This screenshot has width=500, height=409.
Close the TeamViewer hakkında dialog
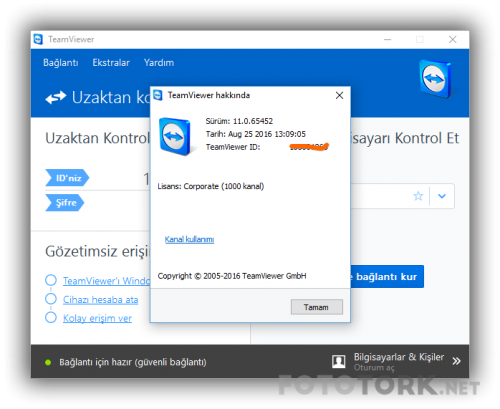click(339, 96)
